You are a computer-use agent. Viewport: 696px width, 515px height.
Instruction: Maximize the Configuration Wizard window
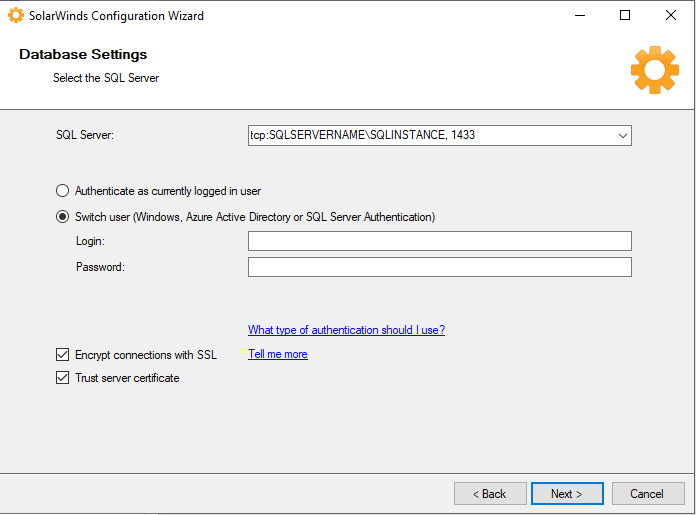625,16
